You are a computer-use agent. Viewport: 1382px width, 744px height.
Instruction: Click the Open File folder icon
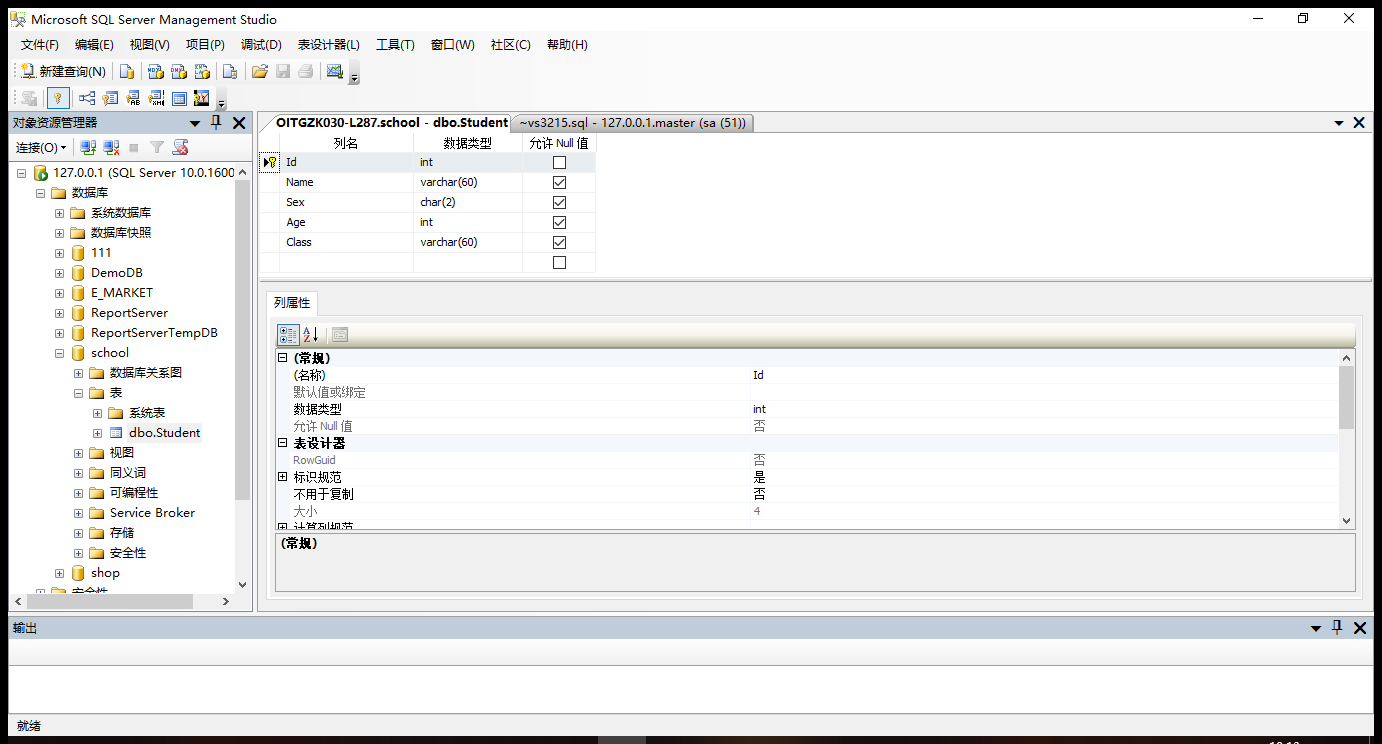260,71
